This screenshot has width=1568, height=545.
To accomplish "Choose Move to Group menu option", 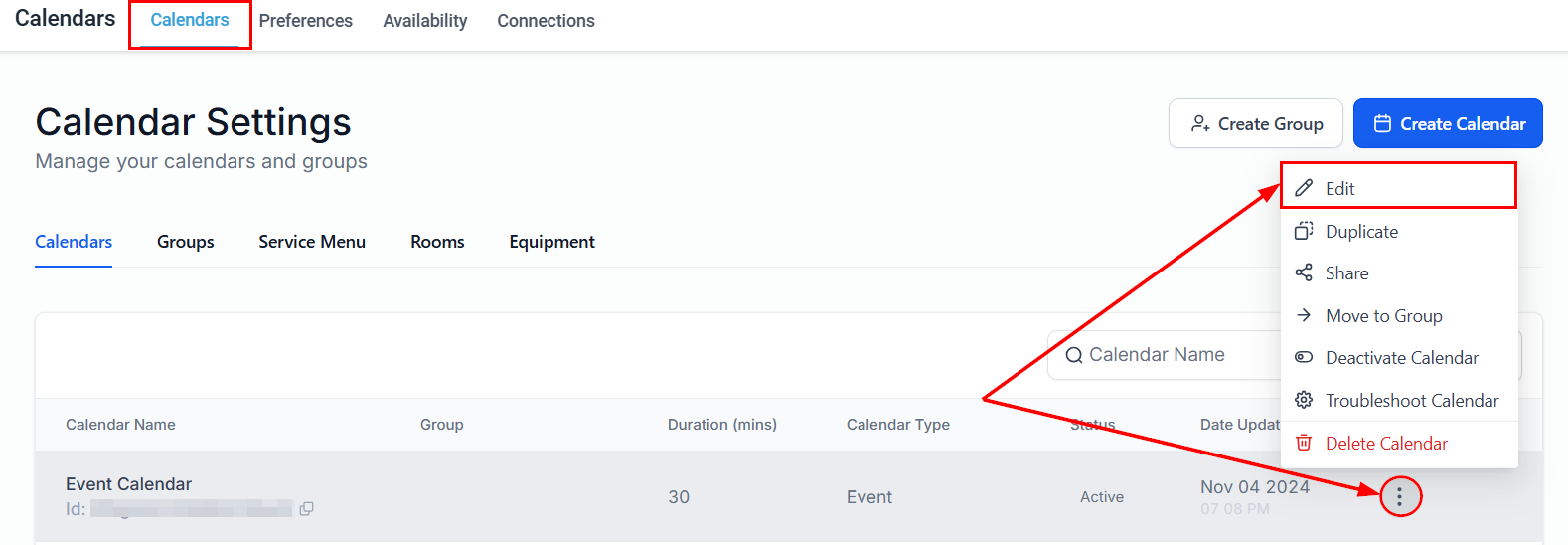I will (1383, 316).
